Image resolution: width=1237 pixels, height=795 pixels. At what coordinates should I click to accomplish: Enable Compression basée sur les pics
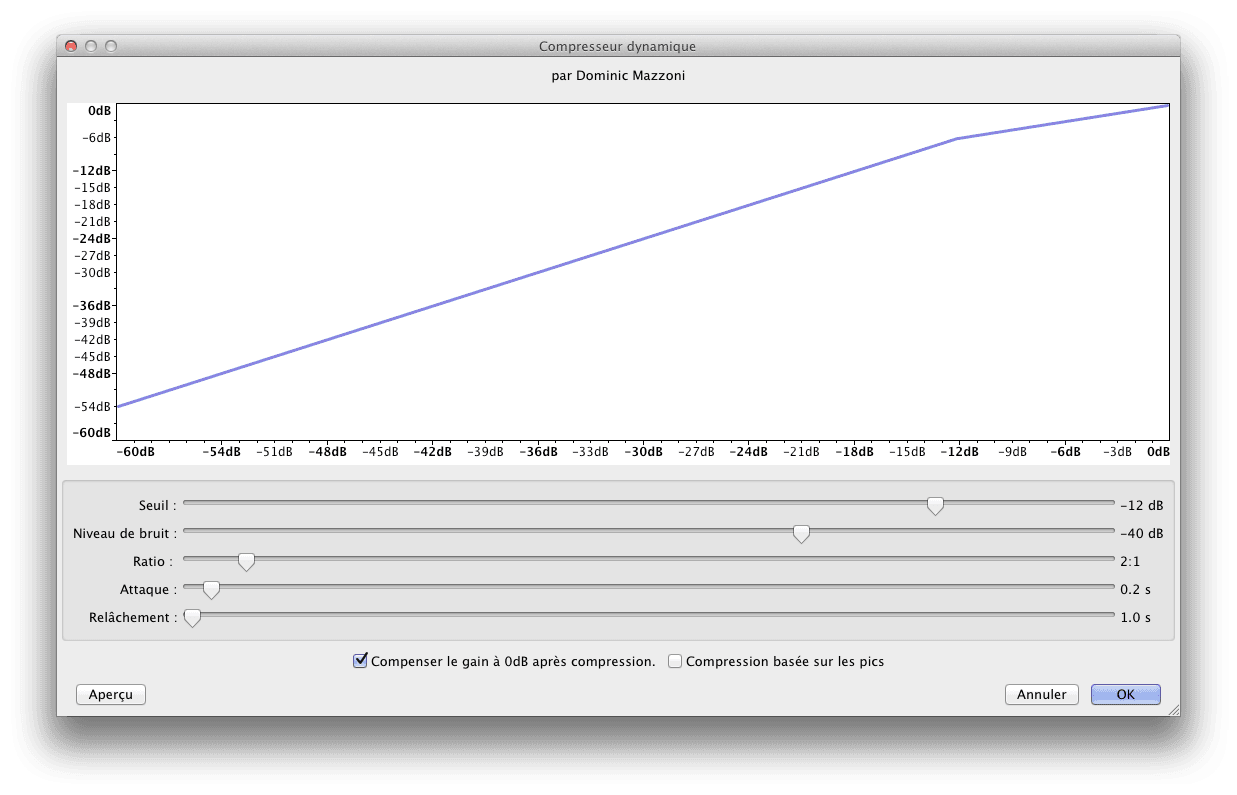(676, 661)
